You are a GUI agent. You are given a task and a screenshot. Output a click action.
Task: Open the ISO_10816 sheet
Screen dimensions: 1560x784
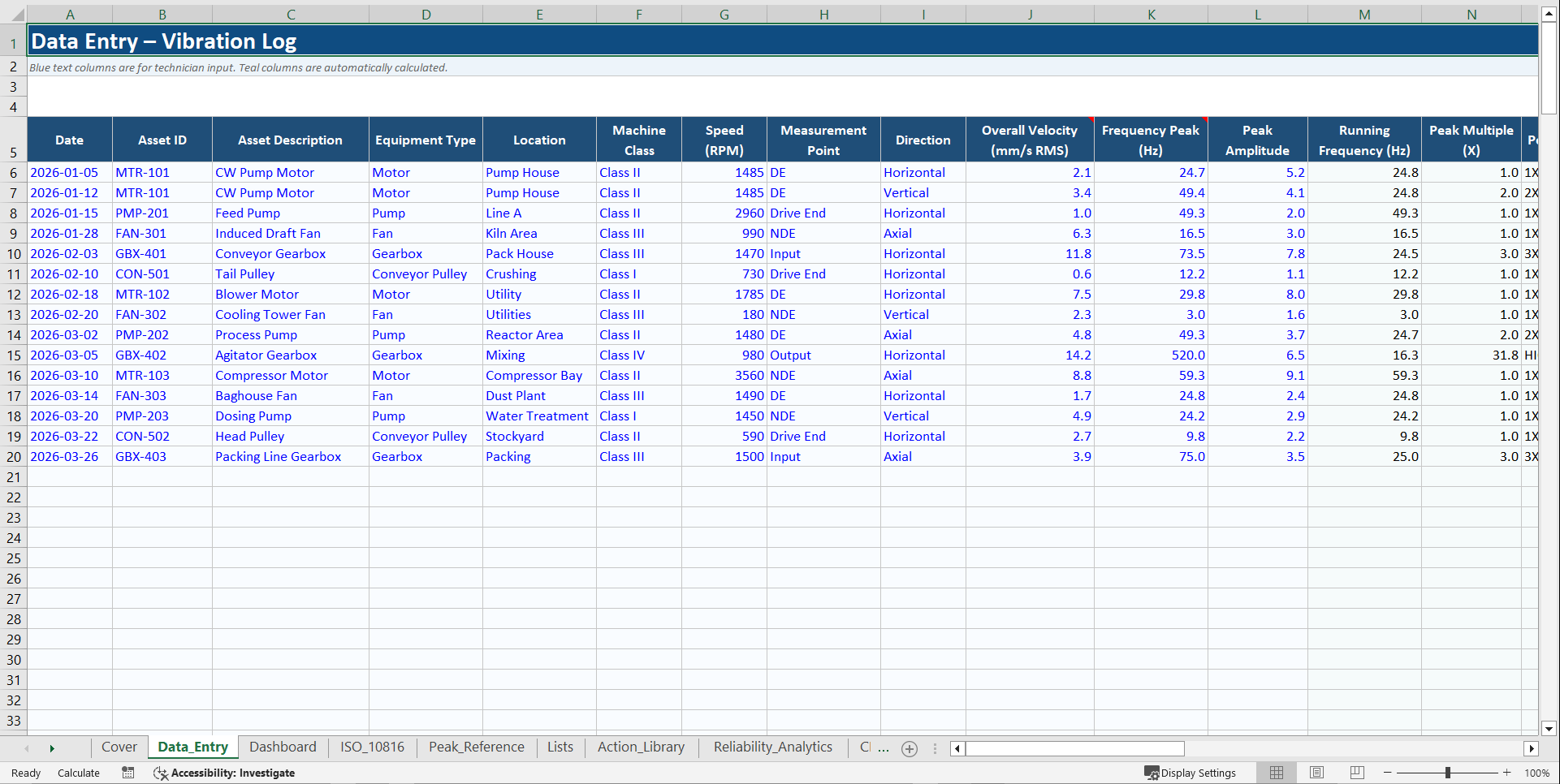point(372,747)
